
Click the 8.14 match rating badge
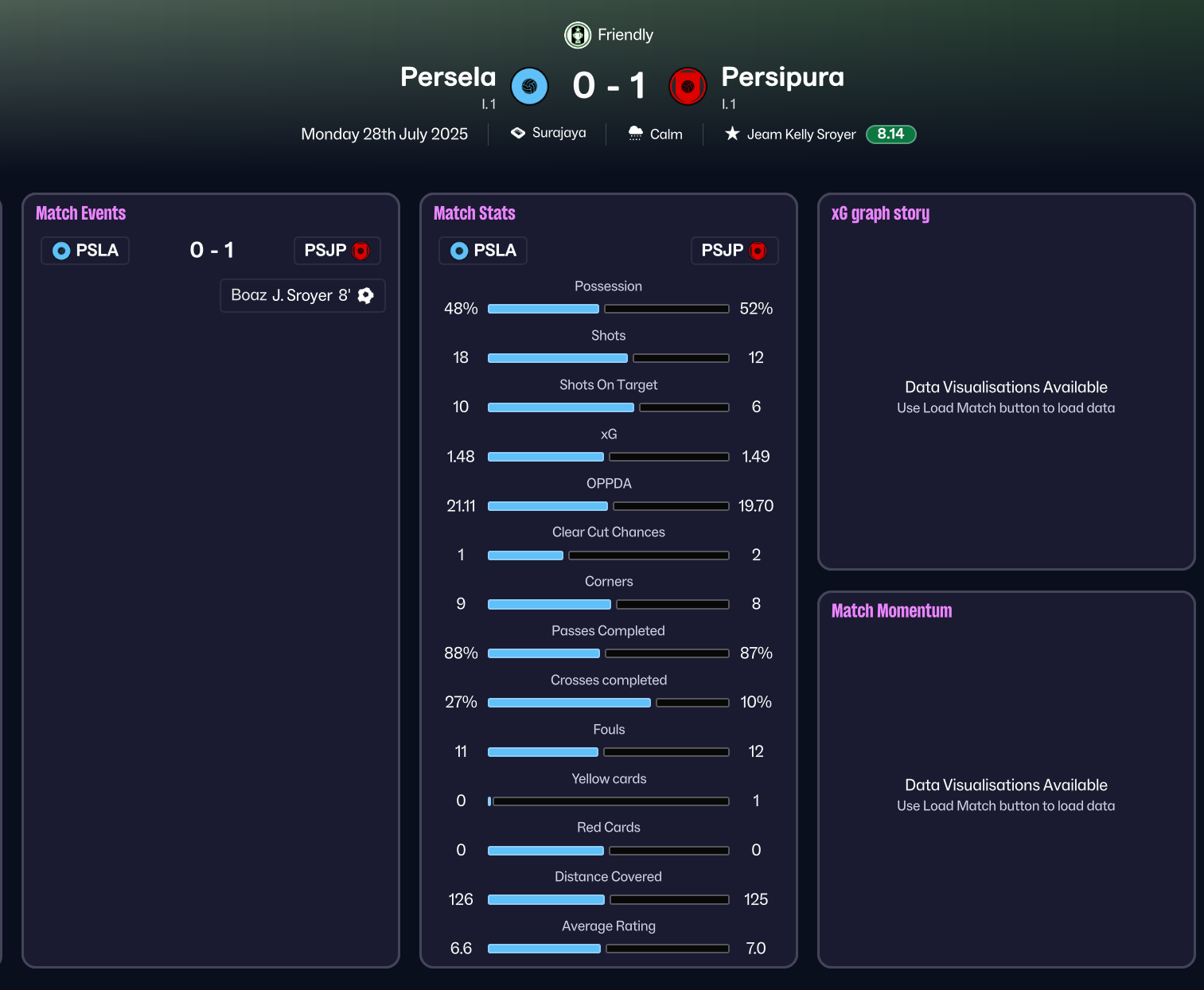tap(890, 134)
